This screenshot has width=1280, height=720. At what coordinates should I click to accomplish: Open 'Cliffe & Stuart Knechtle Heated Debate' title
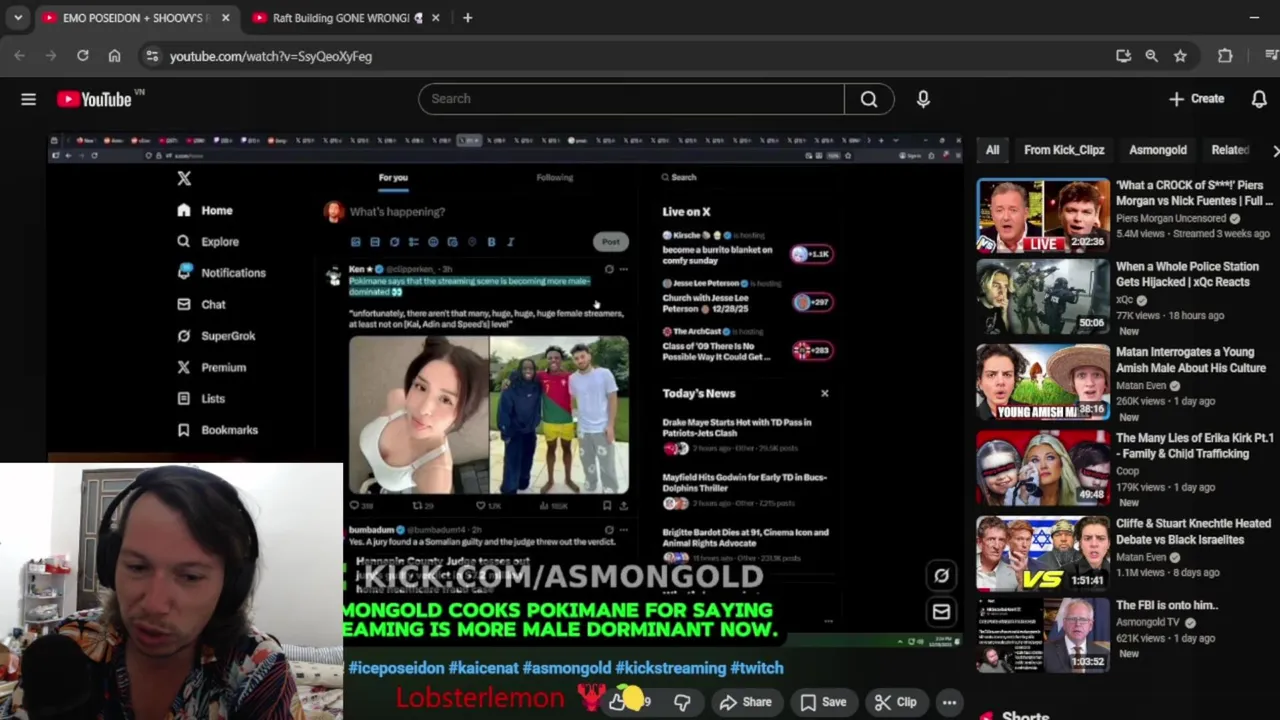pos(1193,531)
